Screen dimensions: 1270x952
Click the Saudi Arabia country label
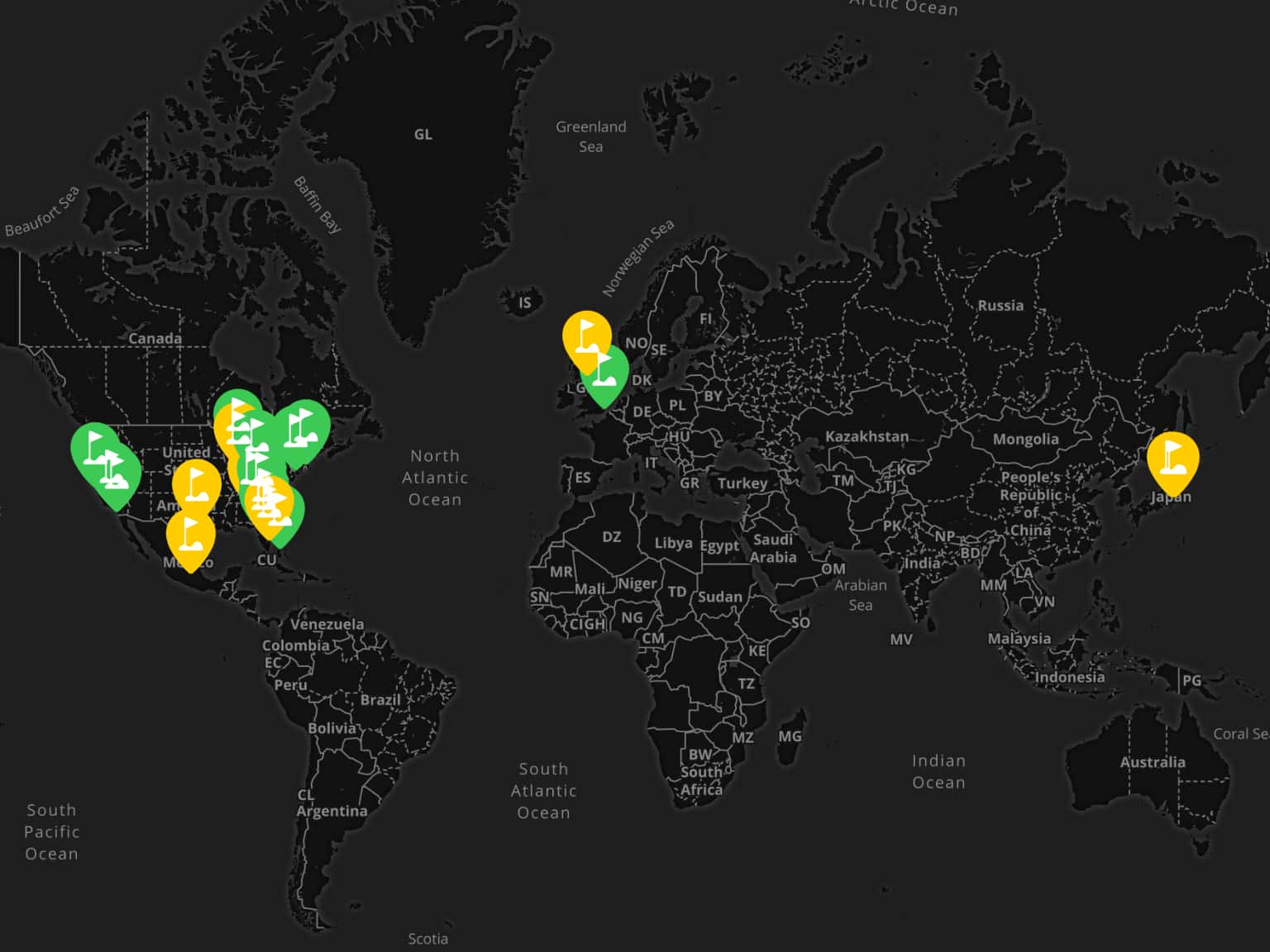(x=773, y=548)
